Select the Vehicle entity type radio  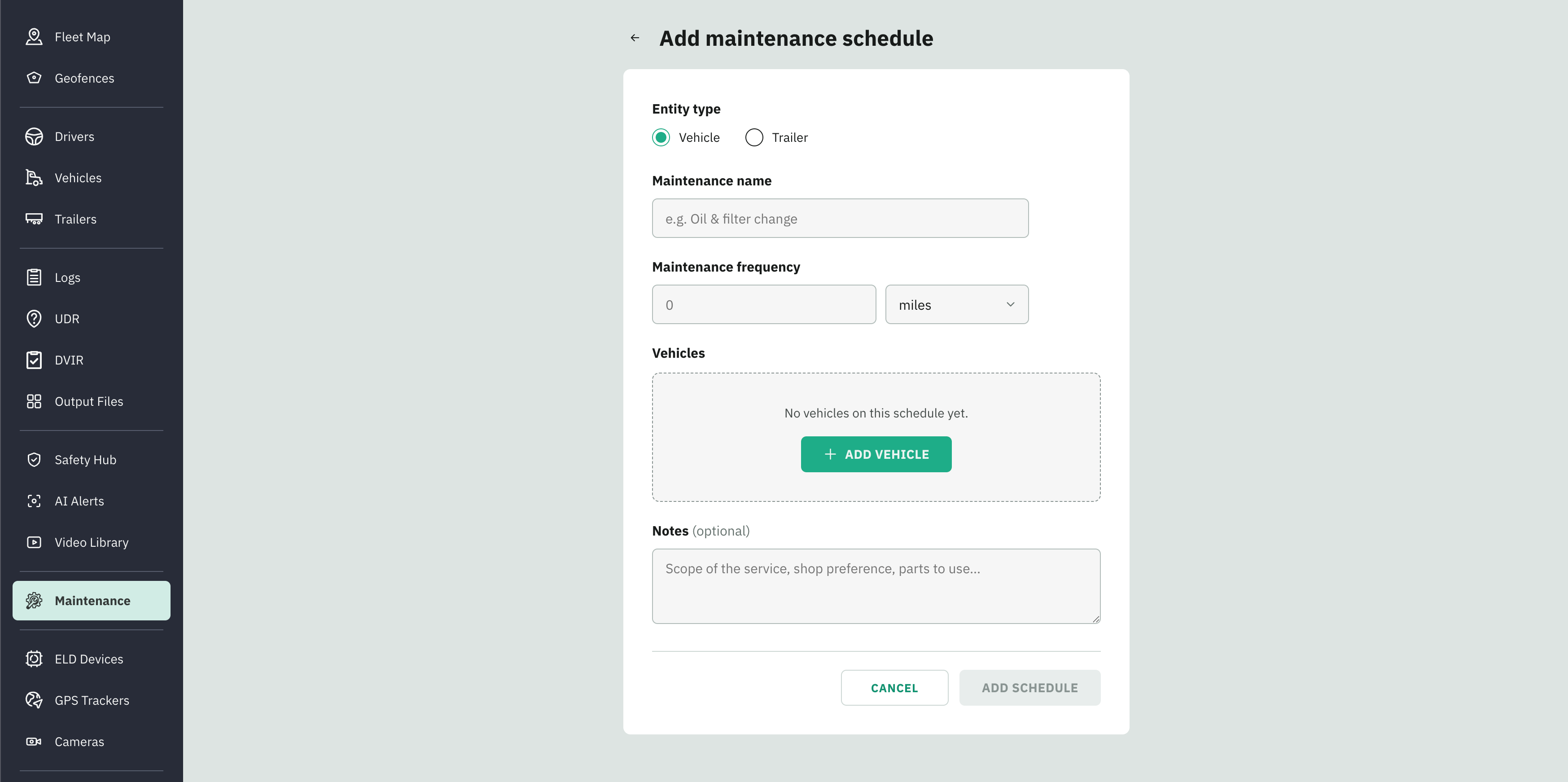pyautogui.click(x=661, y=138)
